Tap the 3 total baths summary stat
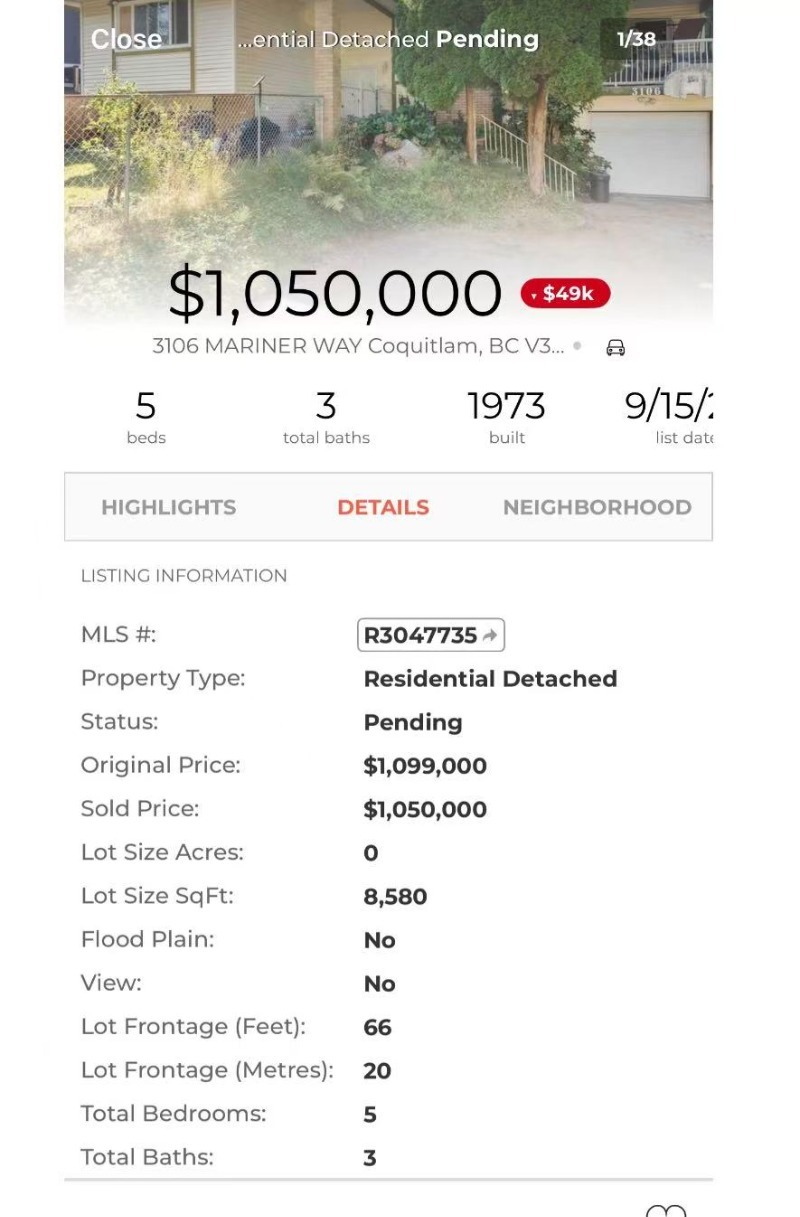The height and width of the screenshot is (1217, 800). (326, 416)
